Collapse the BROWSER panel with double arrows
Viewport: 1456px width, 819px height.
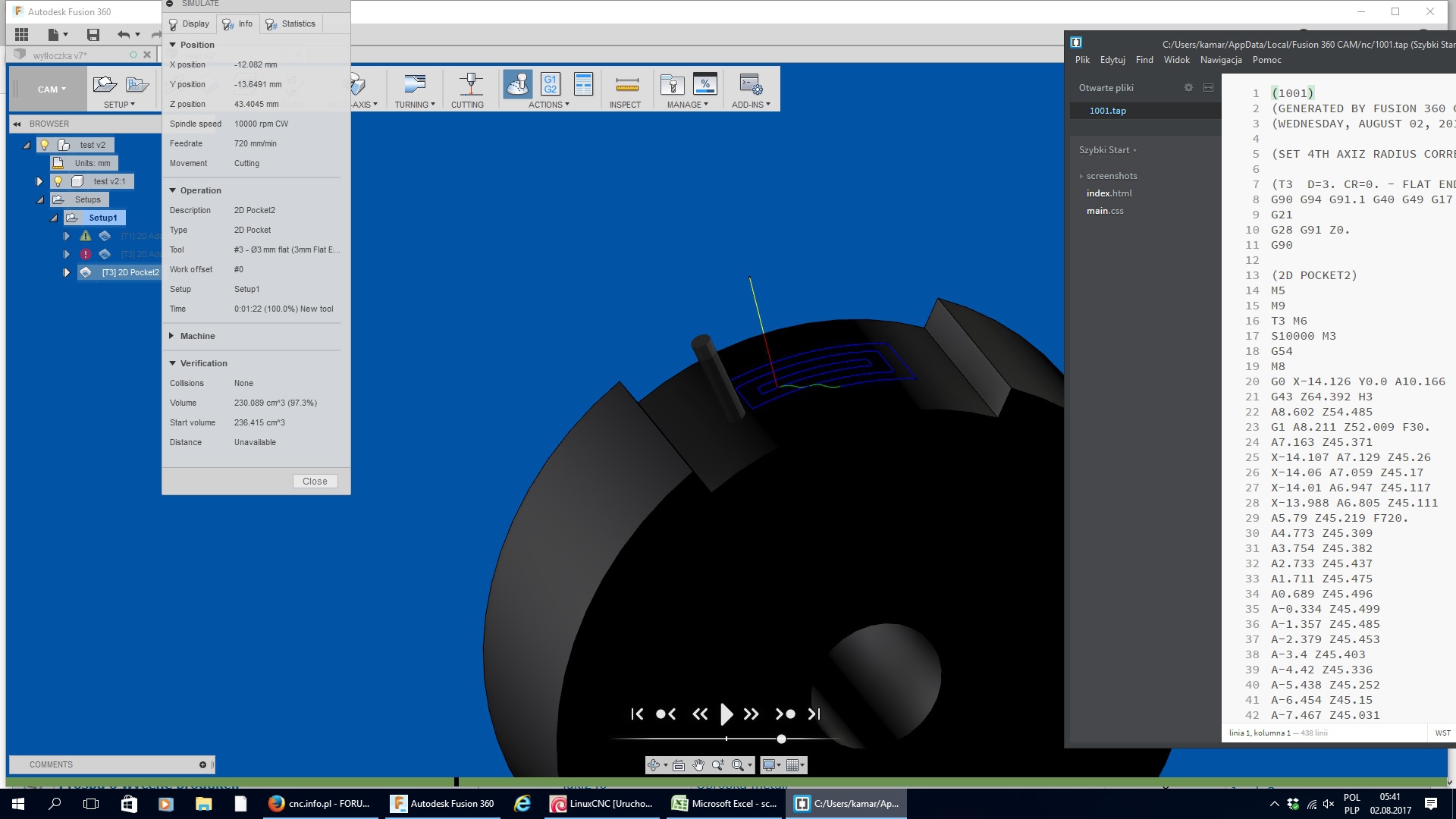click(x=17, y=124)
